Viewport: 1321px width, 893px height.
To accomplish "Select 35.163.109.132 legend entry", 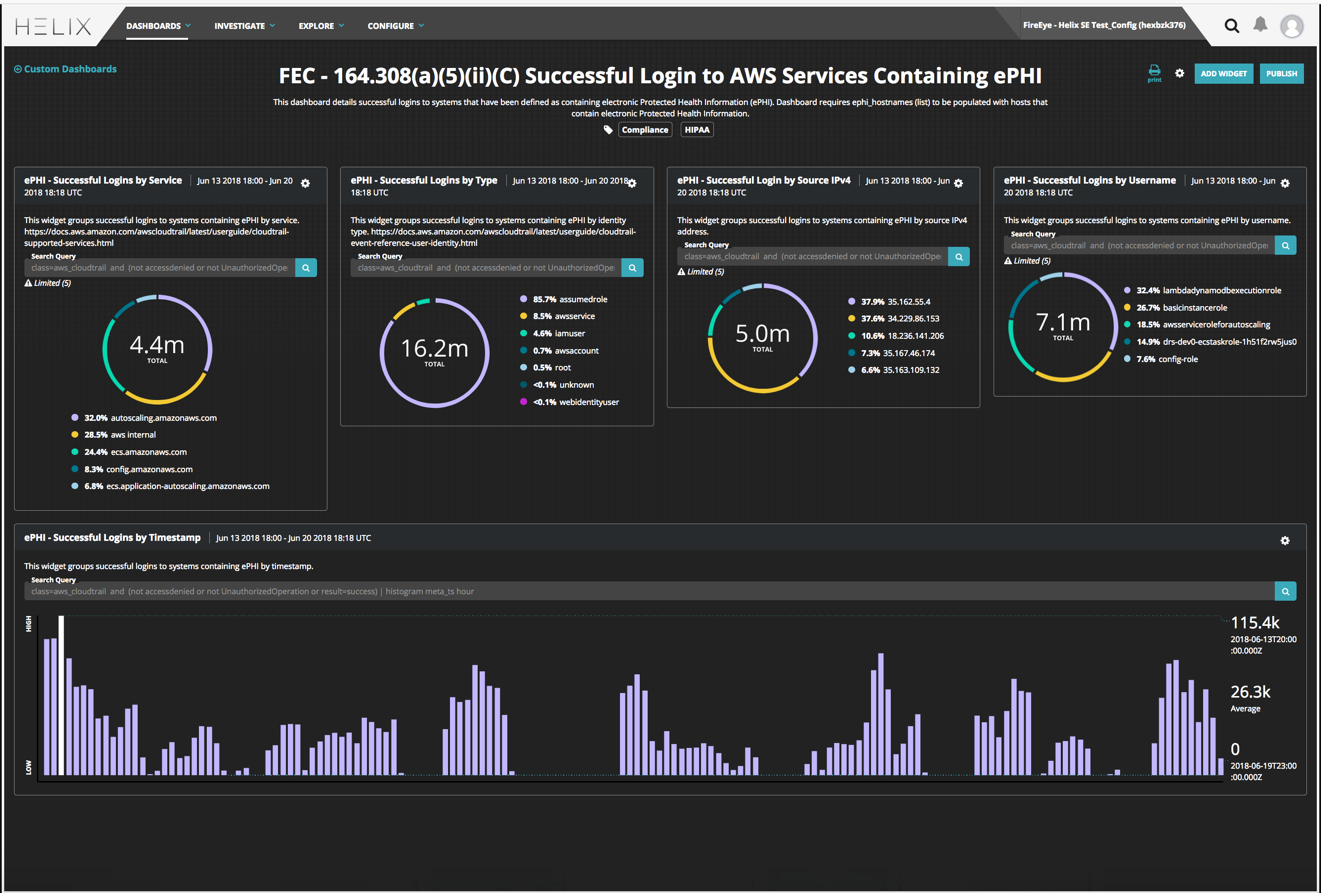I will click(x=894, y=370).
